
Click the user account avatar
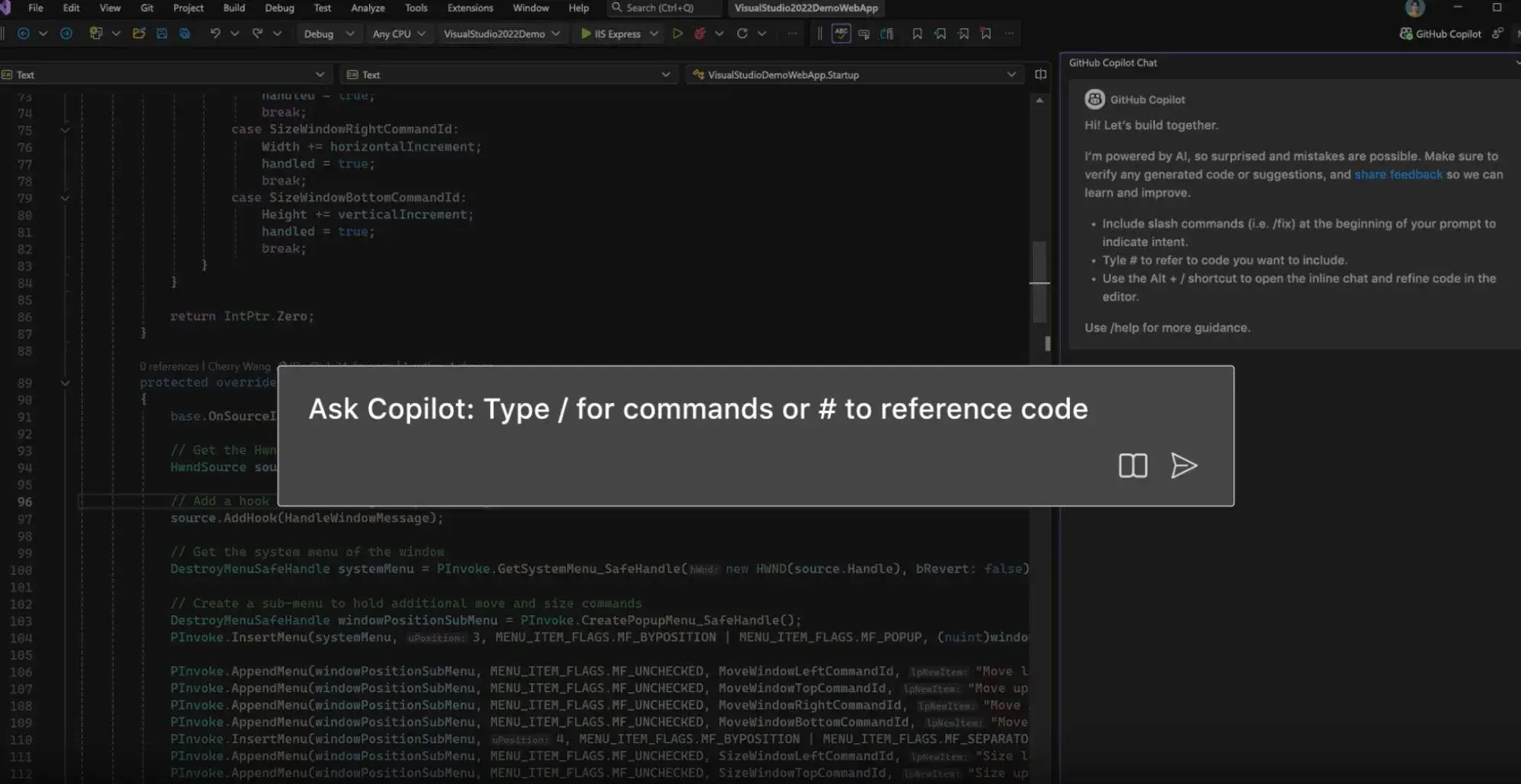1415,8
